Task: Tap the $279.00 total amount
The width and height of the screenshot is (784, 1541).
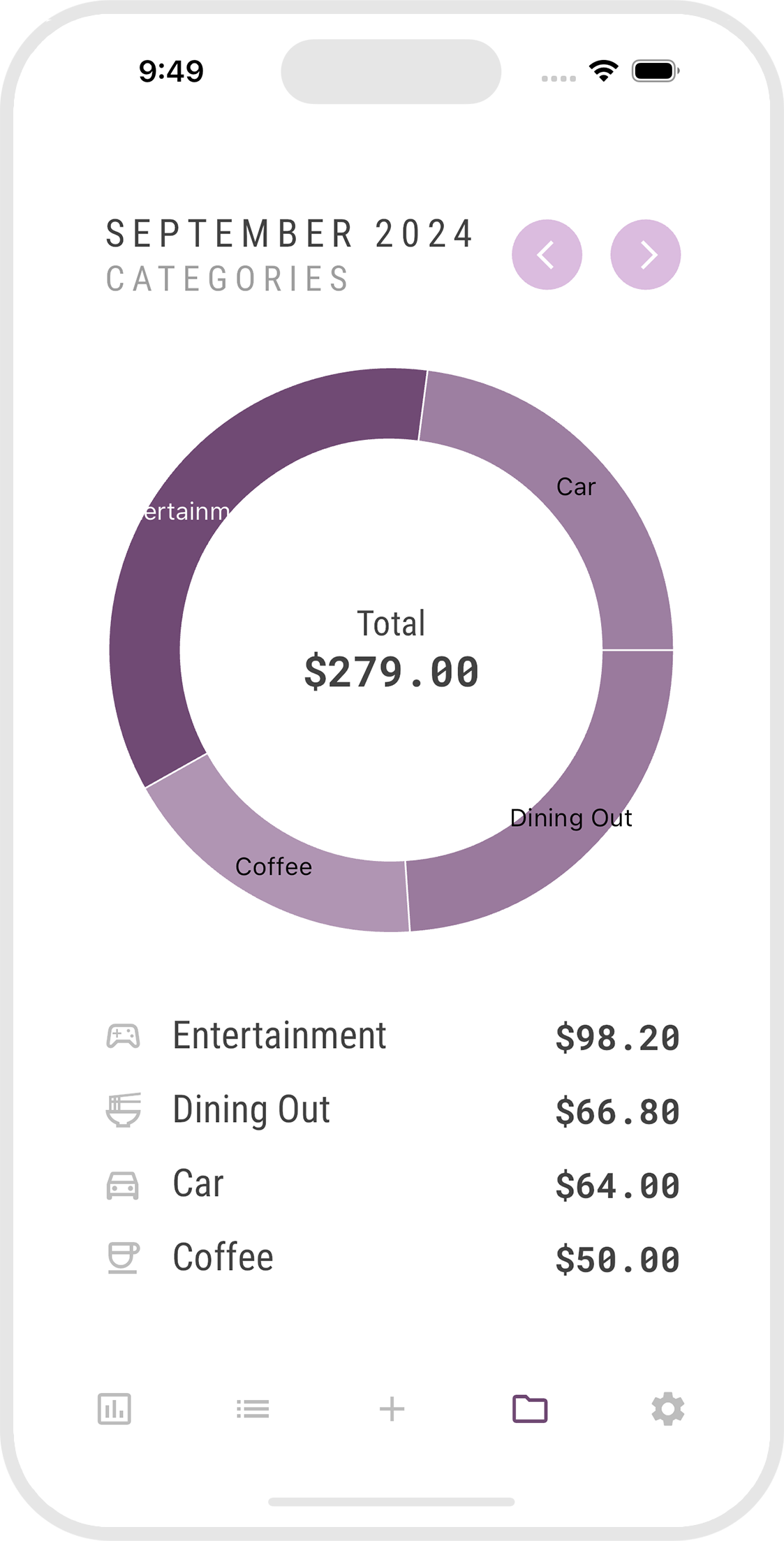Action: [x=392, y=672]
